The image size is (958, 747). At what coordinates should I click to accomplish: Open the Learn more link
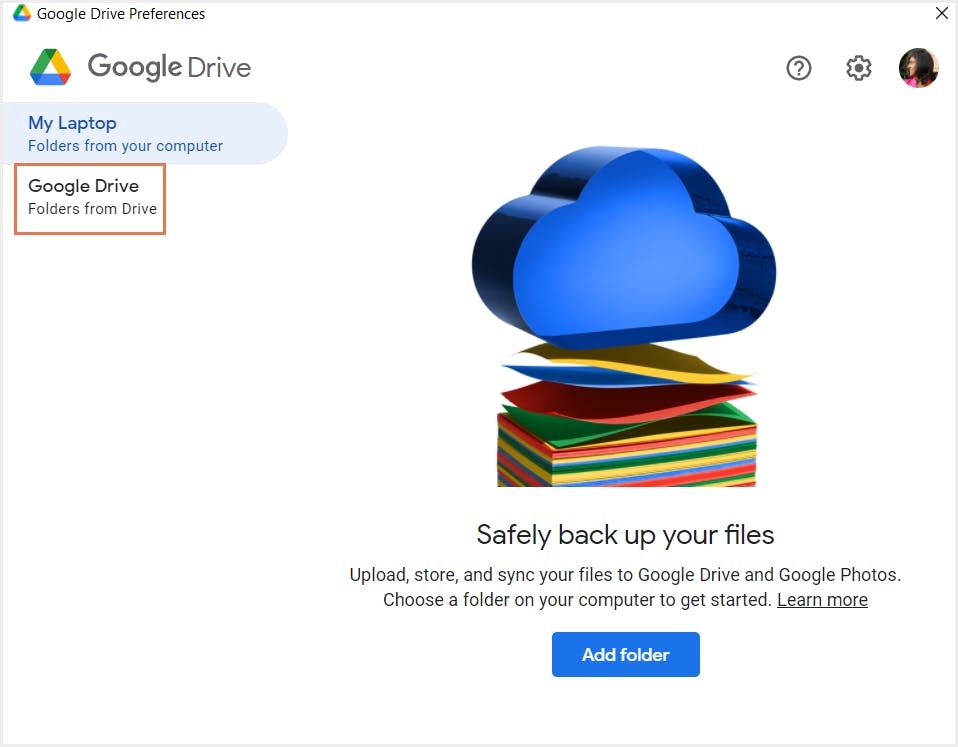coord(821,599)
